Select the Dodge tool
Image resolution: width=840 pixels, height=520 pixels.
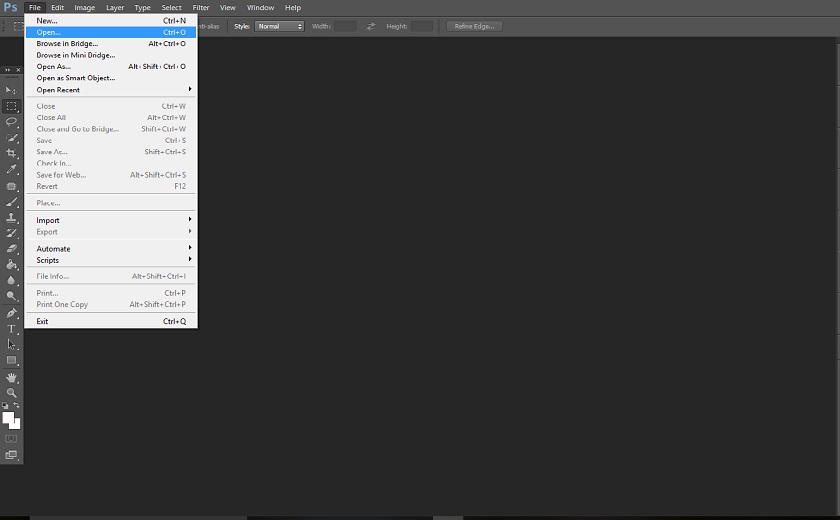click(x=11, y=296)
